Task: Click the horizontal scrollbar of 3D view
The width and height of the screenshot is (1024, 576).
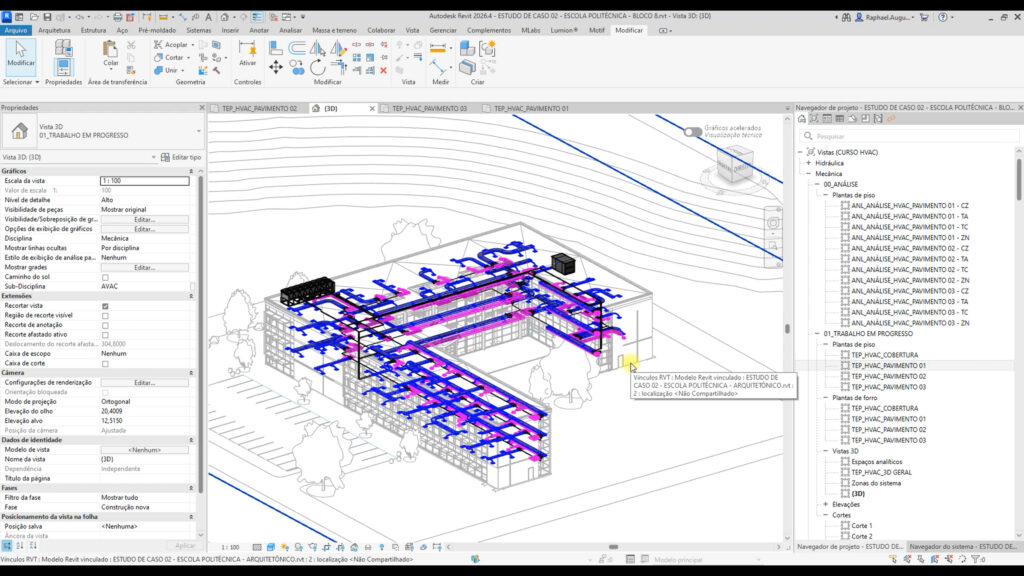Action: coord(613,547)
